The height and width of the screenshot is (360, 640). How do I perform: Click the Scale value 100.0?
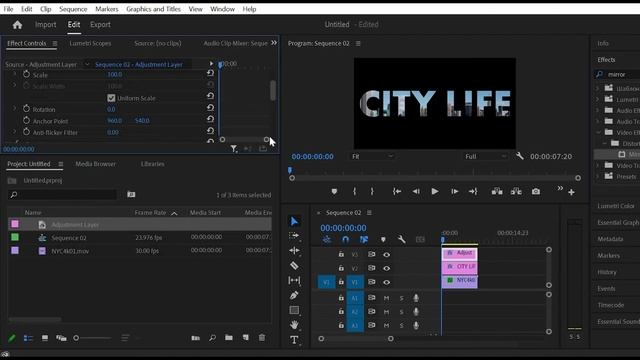pyautogui.click(x=115, y=74)
